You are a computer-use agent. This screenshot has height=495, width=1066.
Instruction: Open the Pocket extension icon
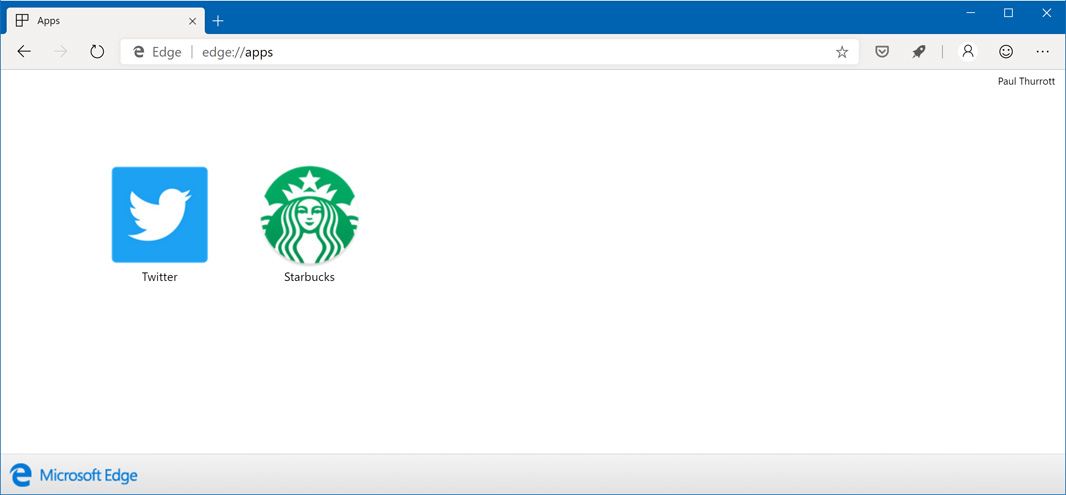click(882, 52)
